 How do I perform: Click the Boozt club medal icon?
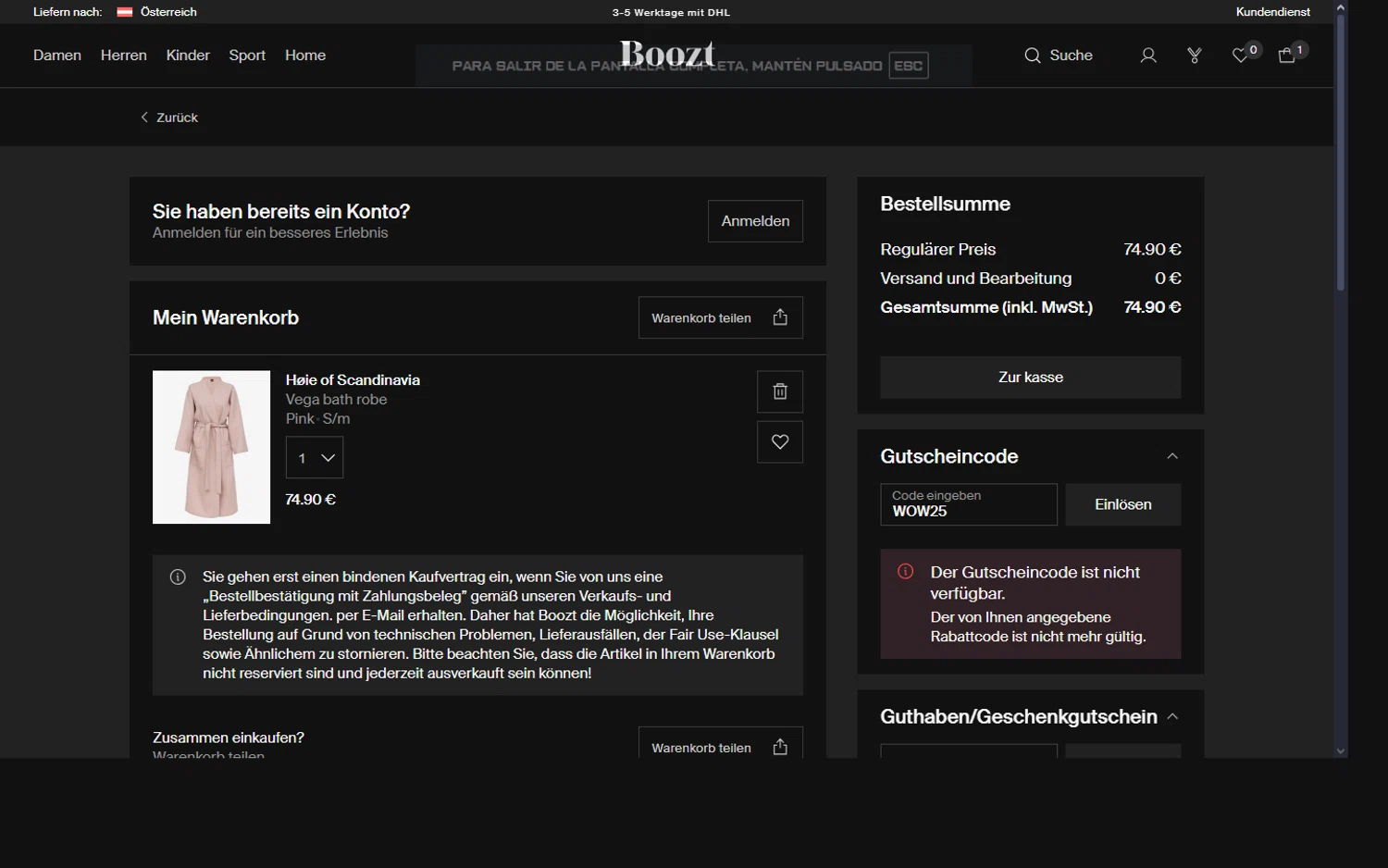point(1195,56)
